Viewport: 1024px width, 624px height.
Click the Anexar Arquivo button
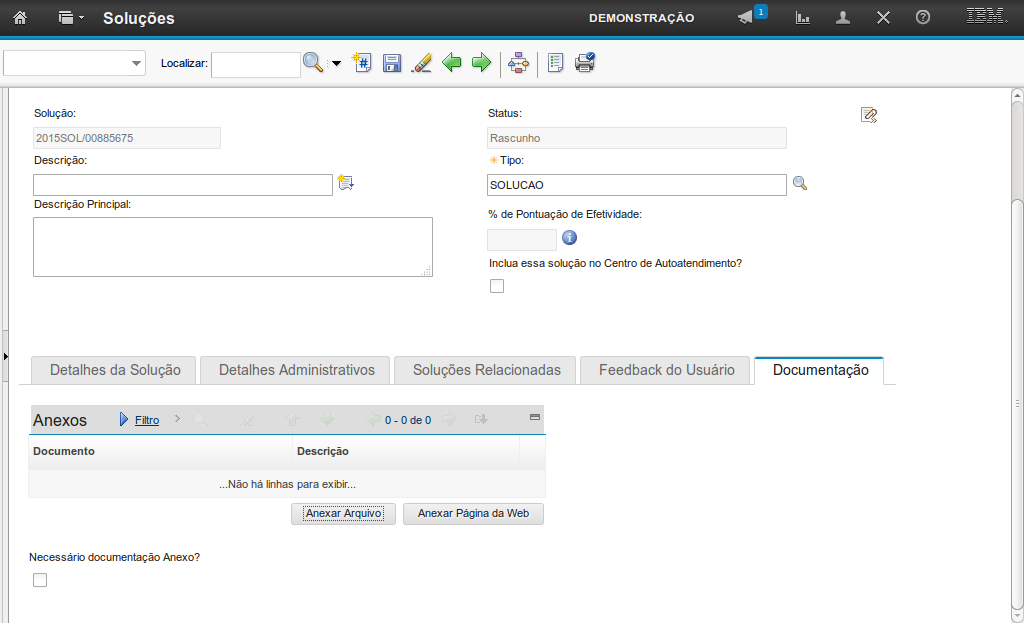tap(343, 514)
